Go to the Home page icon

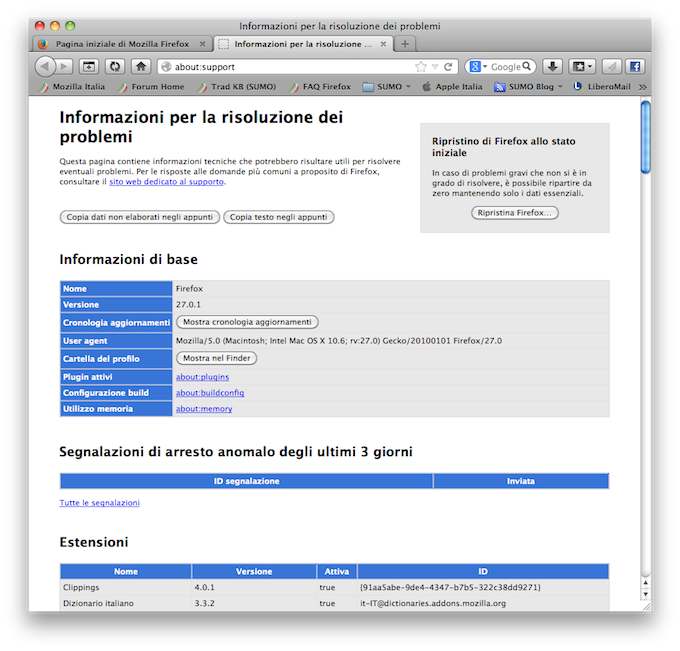[x=141, y=66]
